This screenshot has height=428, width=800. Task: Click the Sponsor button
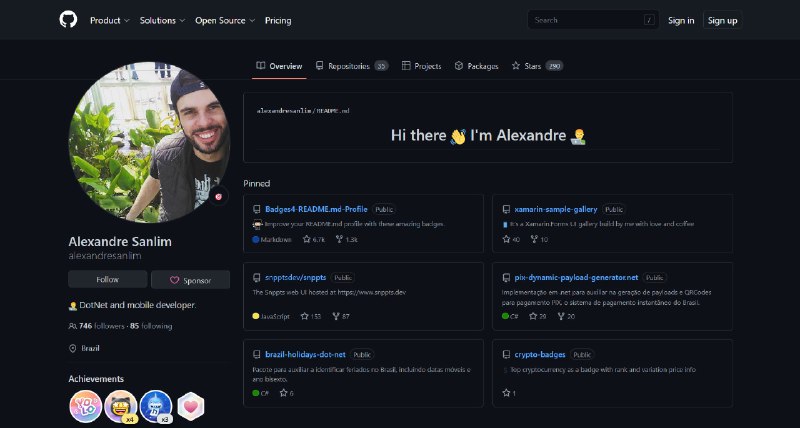(x=190, y=280)
